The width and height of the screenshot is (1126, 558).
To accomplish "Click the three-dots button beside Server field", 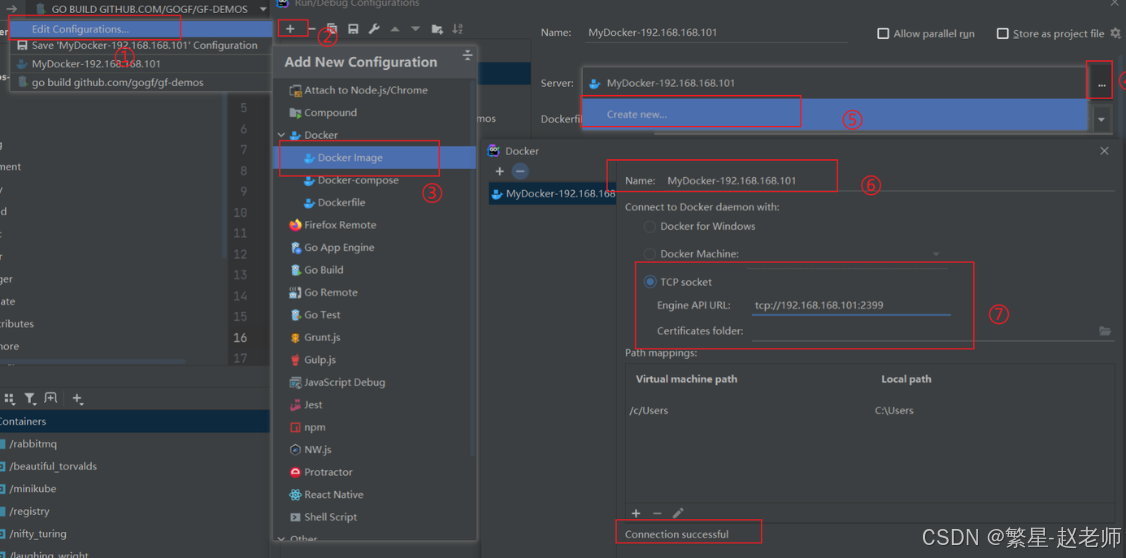I will pos(1101,84).
